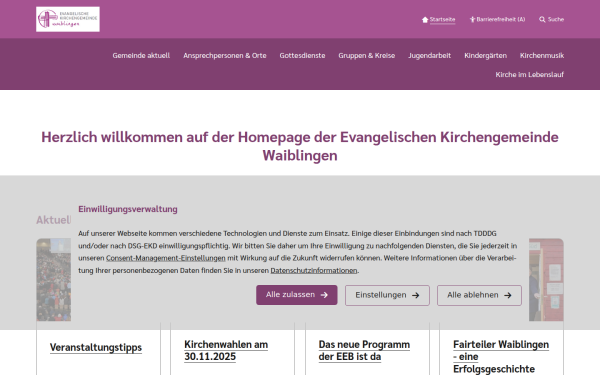Open the Kindergärten menu
Viewport: 600px width, 375px height.
pyautogui.click(x=485, y=55)
